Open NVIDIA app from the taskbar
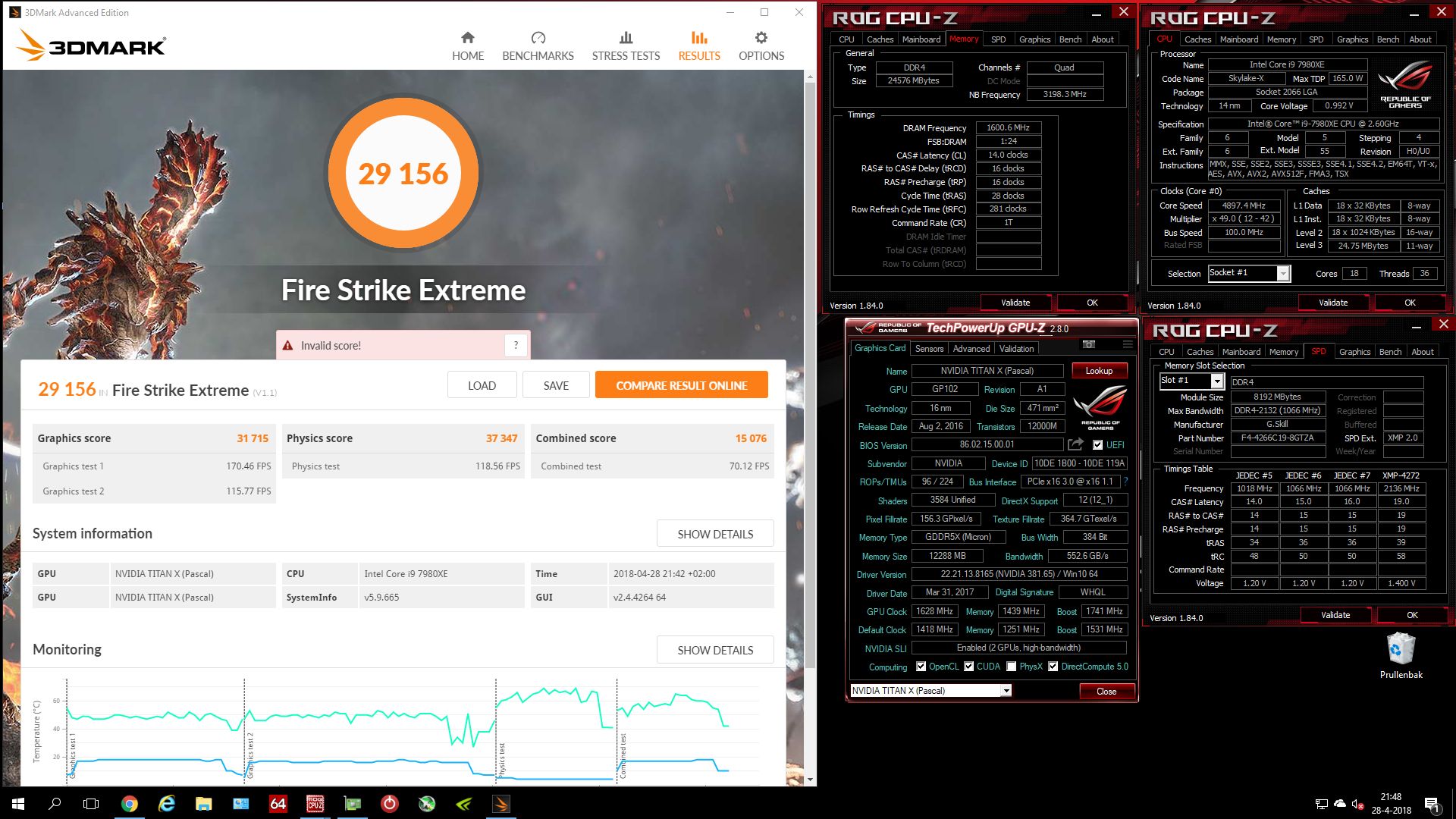 [x=464, y=804]
